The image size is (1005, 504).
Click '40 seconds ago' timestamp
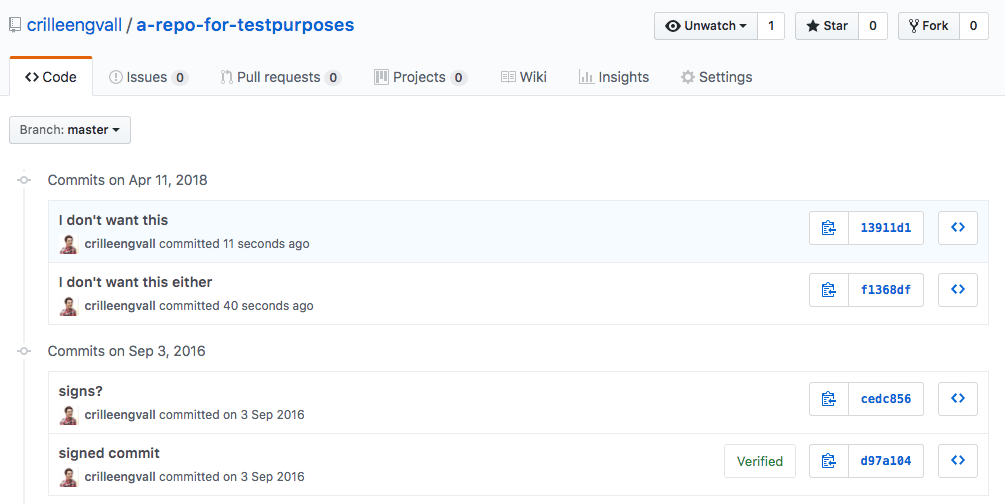(268, 306)
